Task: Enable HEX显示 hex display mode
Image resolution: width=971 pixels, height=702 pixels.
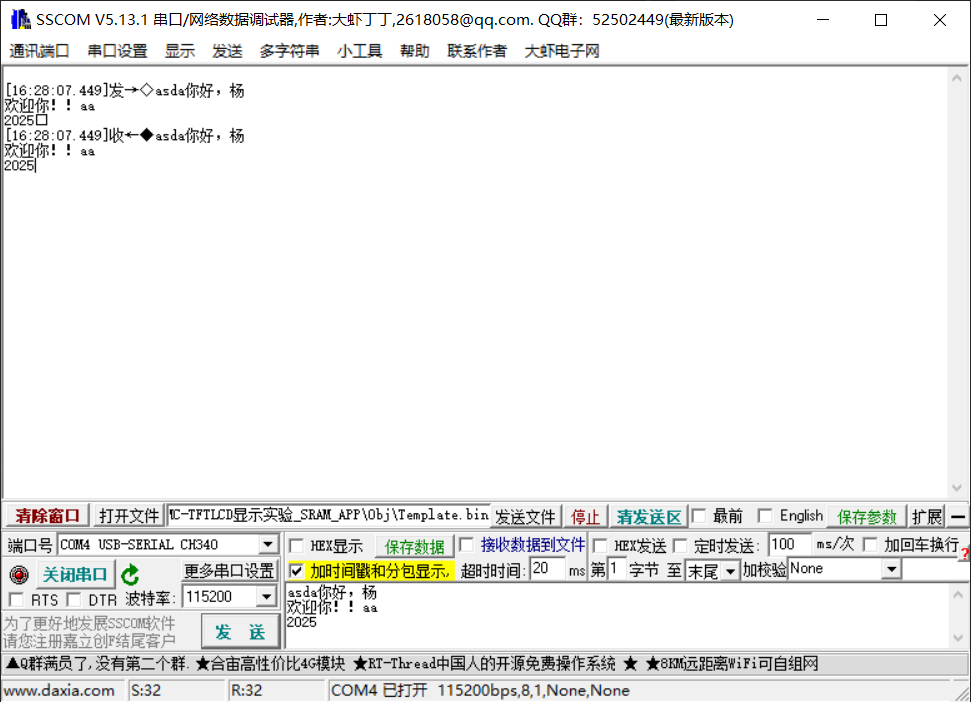Action: (x=297, y=544)
